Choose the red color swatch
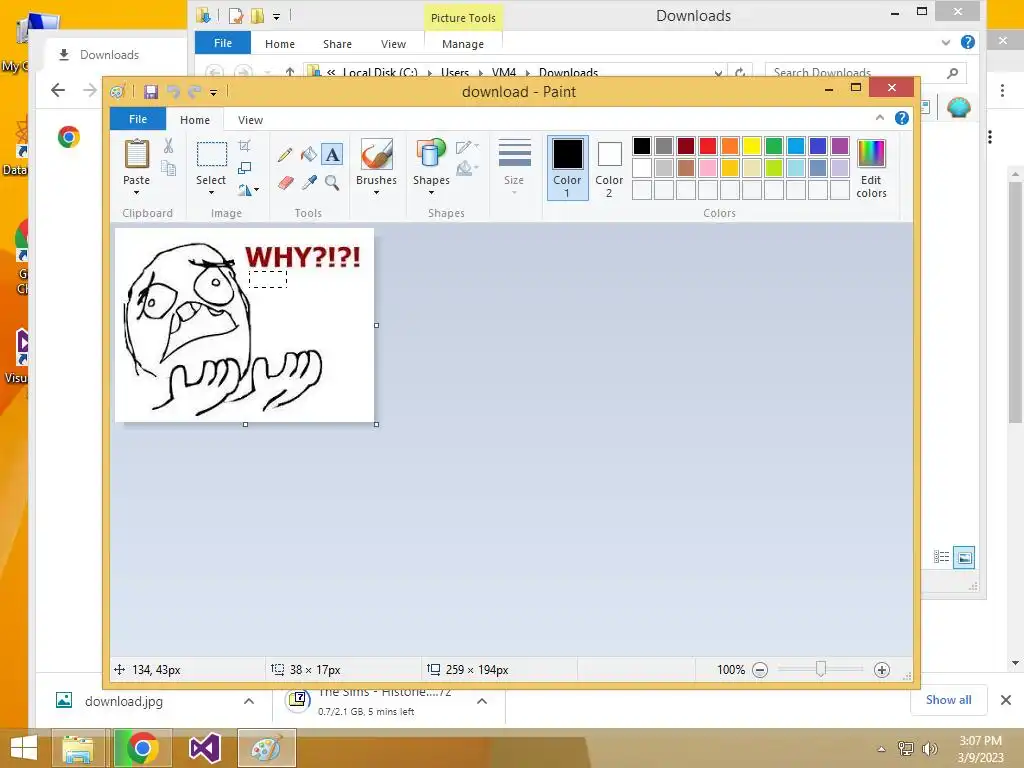The height and width of the screenshot is (768, 1024). point(708,146)
